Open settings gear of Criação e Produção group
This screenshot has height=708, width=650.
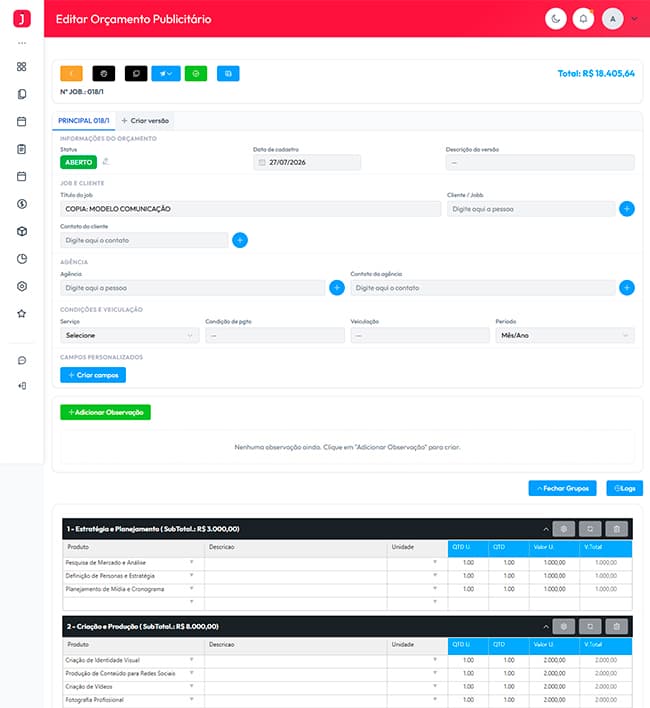(563, 626)
